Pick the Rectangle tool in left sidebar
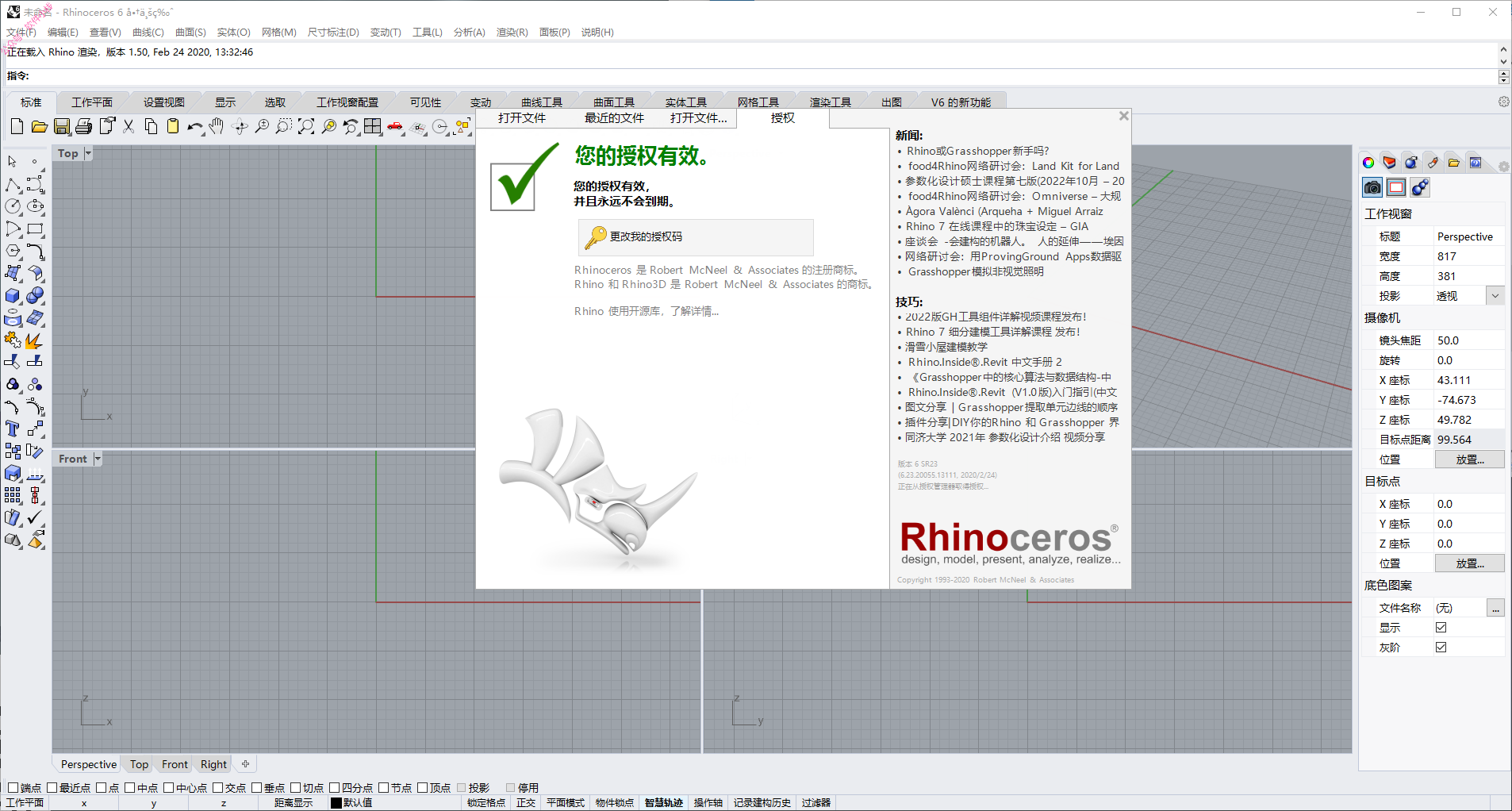 [35, 229]
